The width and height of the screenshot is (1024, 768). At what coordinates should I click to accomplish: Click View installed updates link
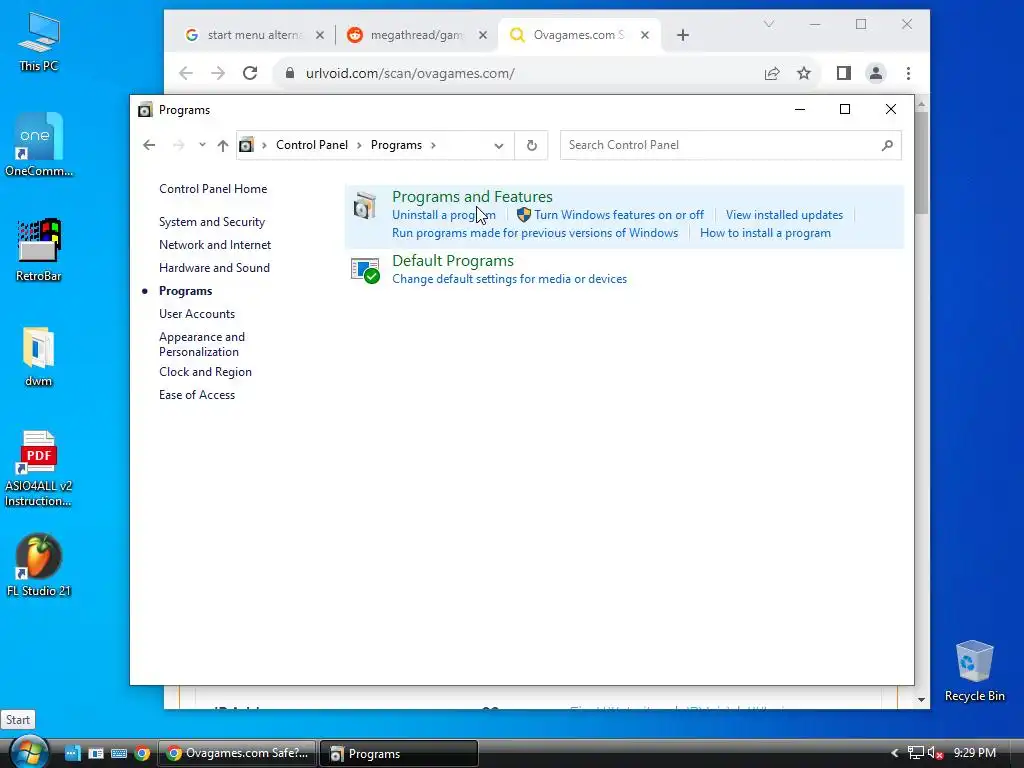click(784, 215)
